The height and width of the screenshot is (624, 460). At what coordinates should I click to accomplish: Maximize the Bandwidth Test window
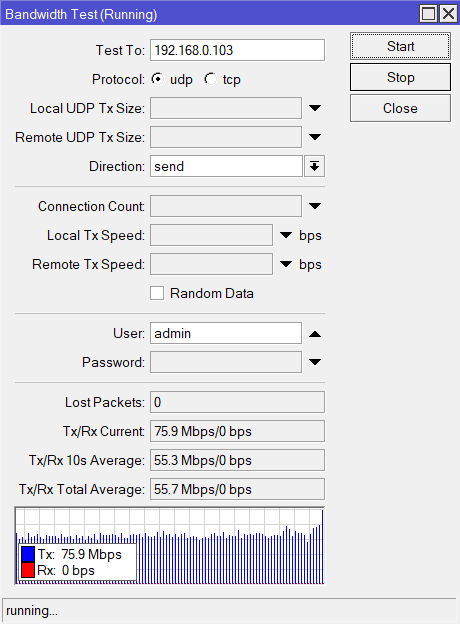point(429,14)
